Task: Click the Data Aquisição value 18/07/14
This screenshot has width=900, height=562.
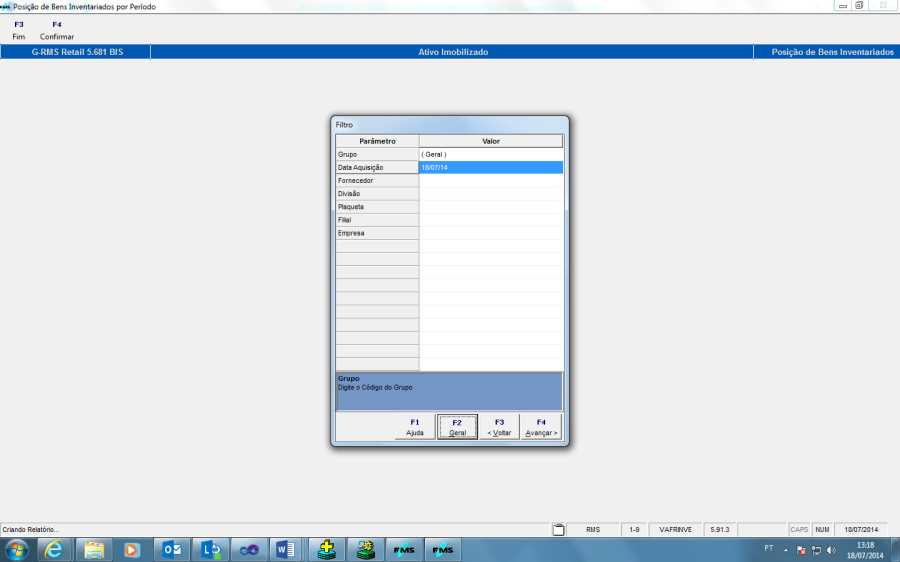Action: 491,168
